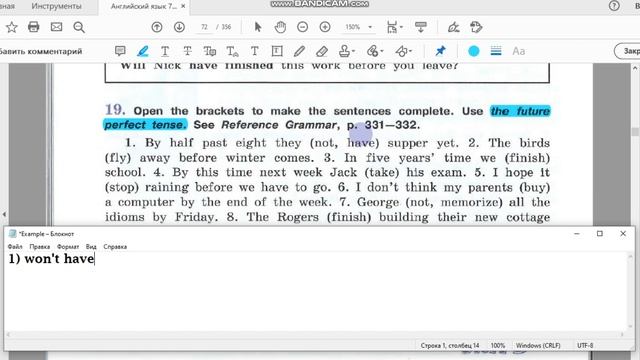640x360 pixels.
Task: Click the page number field showing 72
Action: [x=204, y=27]
